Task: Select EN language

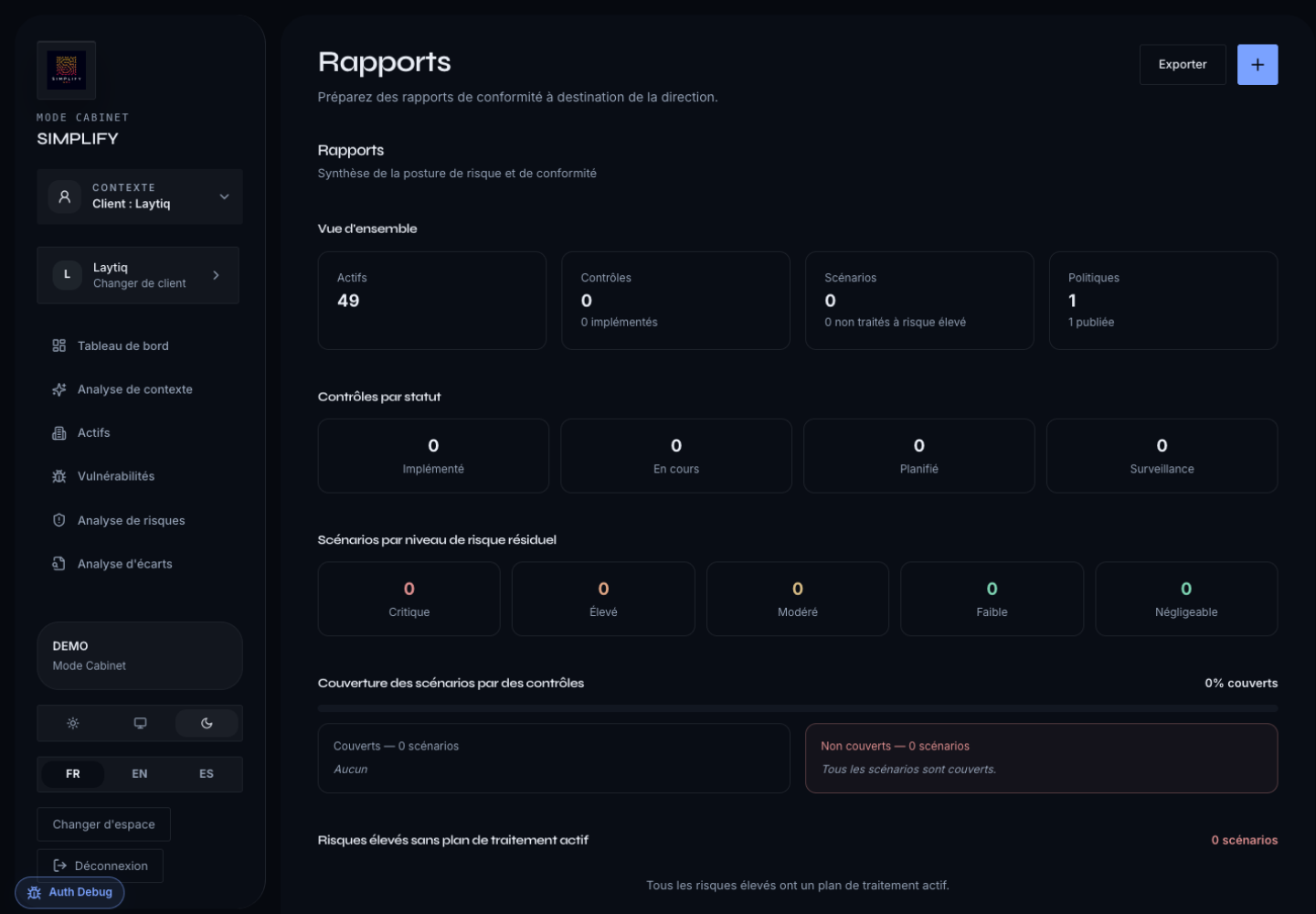Action: coord(140,774)
